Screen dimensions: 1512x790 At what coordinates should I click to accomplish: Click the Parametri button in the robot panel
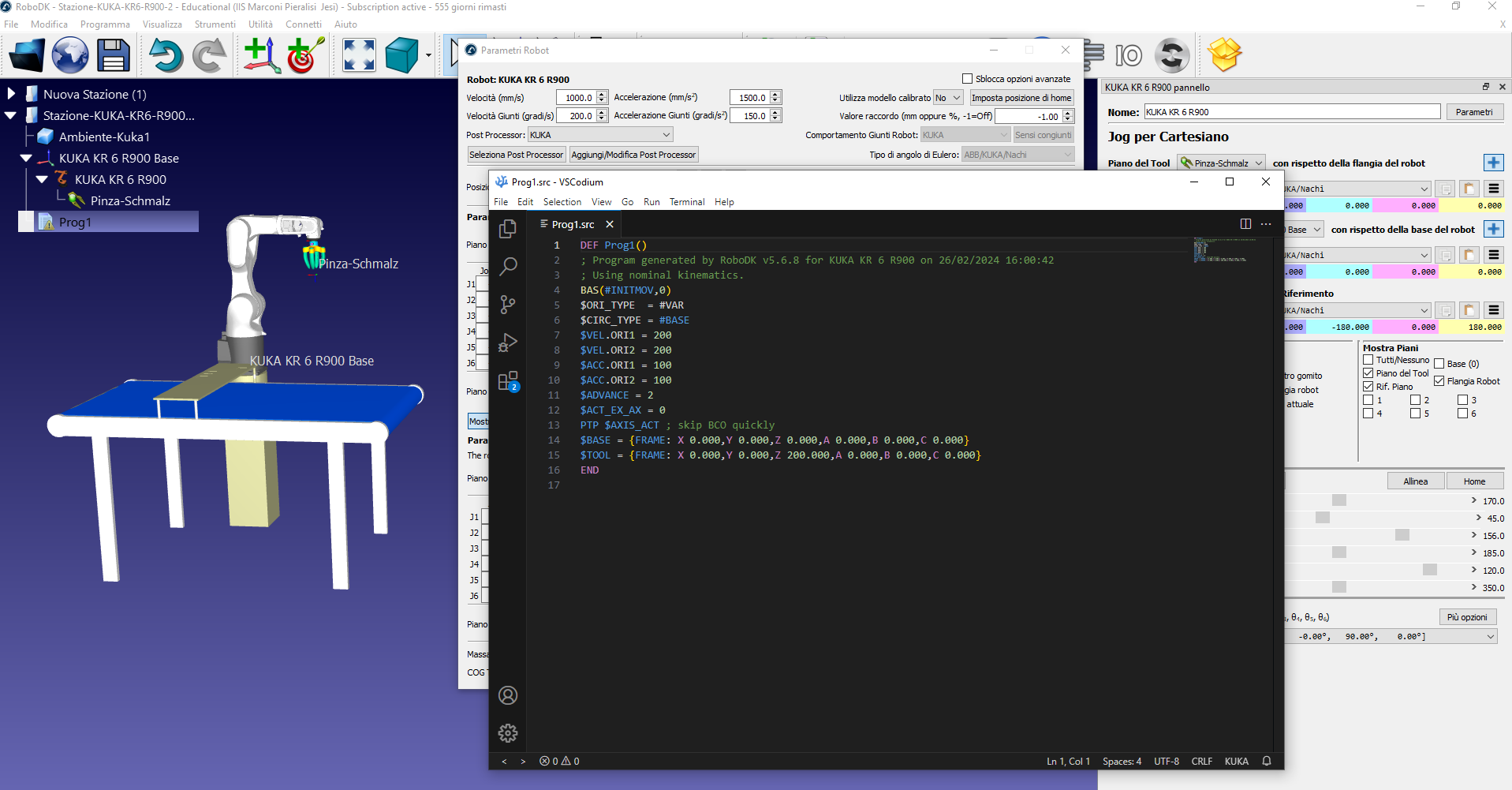click(1474, 112)
